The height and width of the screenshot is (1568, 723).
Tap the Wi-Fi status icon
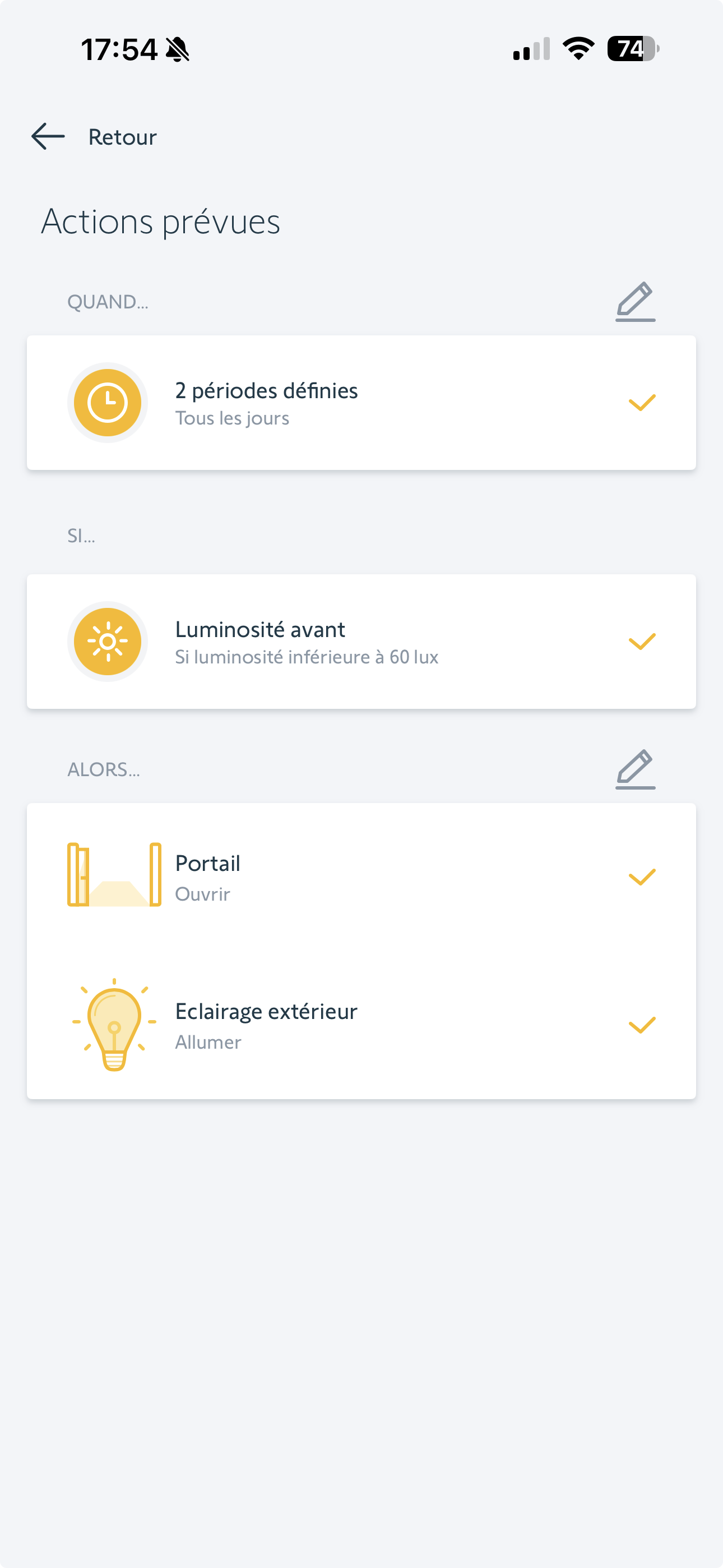[578, 49]
